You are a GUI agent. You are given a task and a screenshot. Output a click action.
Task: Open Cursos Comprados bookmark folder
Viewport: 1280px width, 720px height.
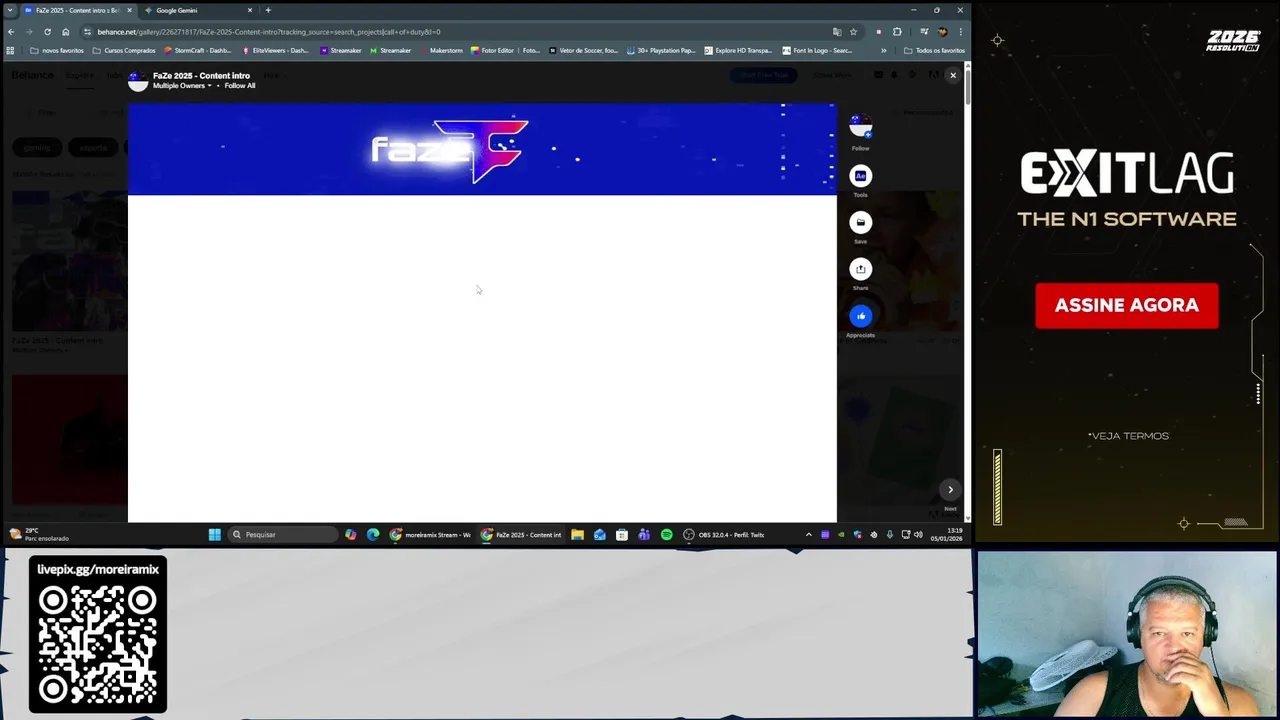tap(124, 50)
